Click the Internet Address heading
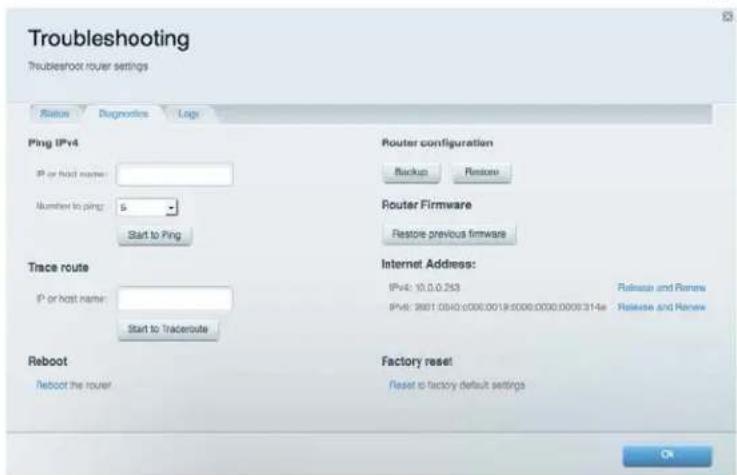This screenshot has height=475, width=737. pos(429,264)
